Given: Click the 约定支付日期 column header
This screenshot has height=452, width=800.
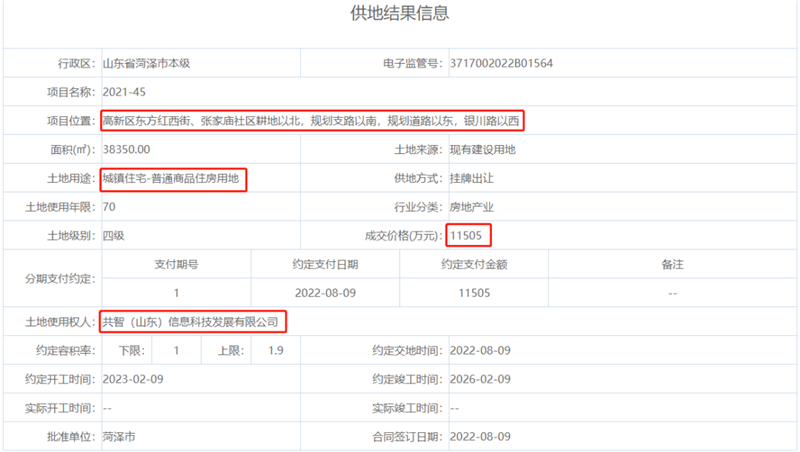Looking at the screenshot, I should click(325, 264).
